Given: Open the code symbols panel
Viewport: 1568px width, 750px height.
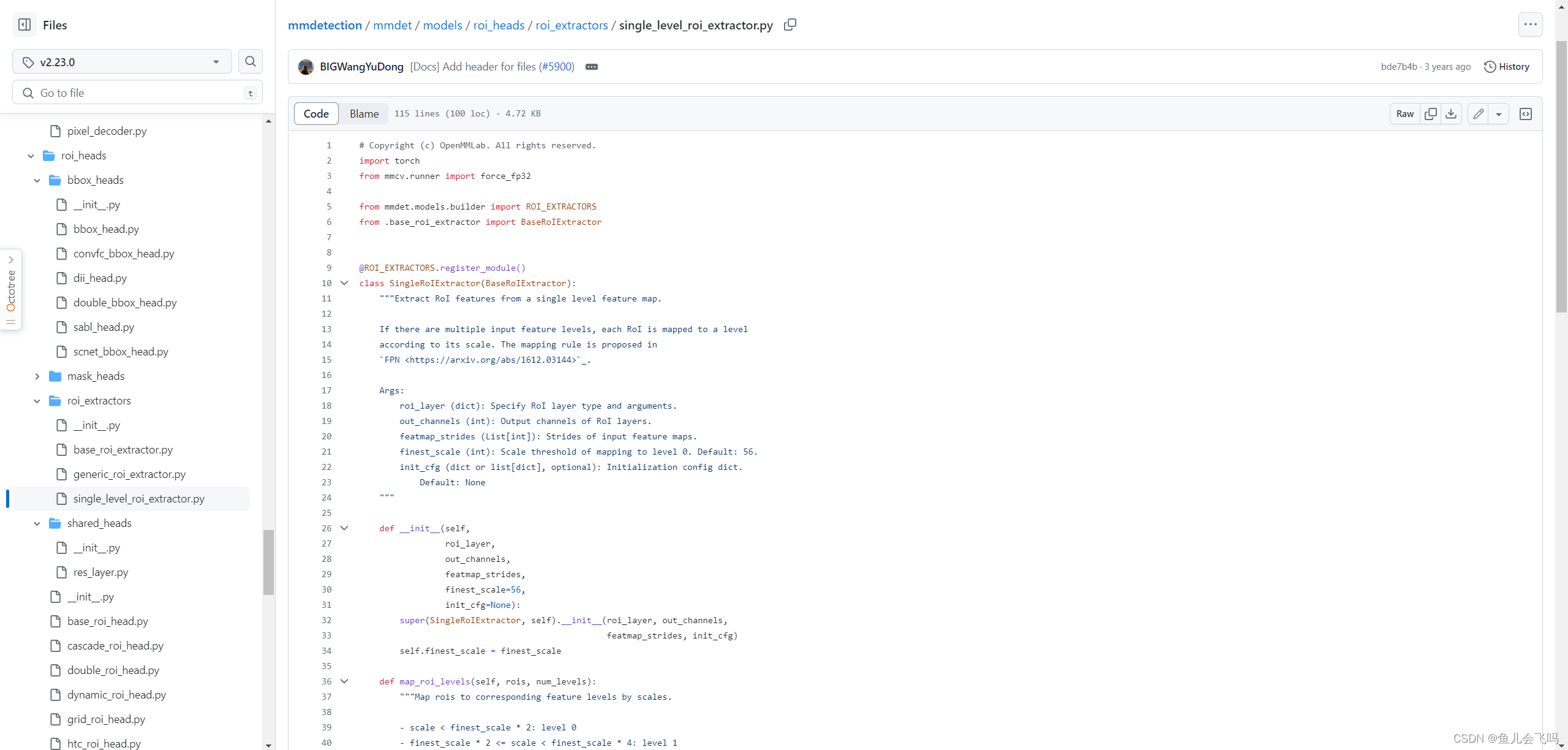Looking at the screenshot, I should 1526,114.
